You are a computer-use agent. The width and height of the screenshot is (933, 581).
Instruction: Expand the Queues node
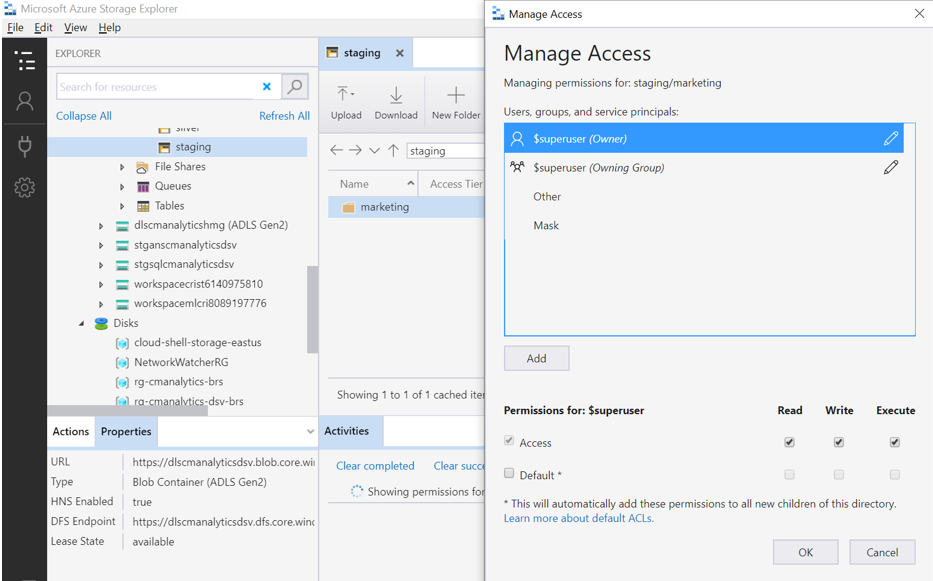(122, 187)
